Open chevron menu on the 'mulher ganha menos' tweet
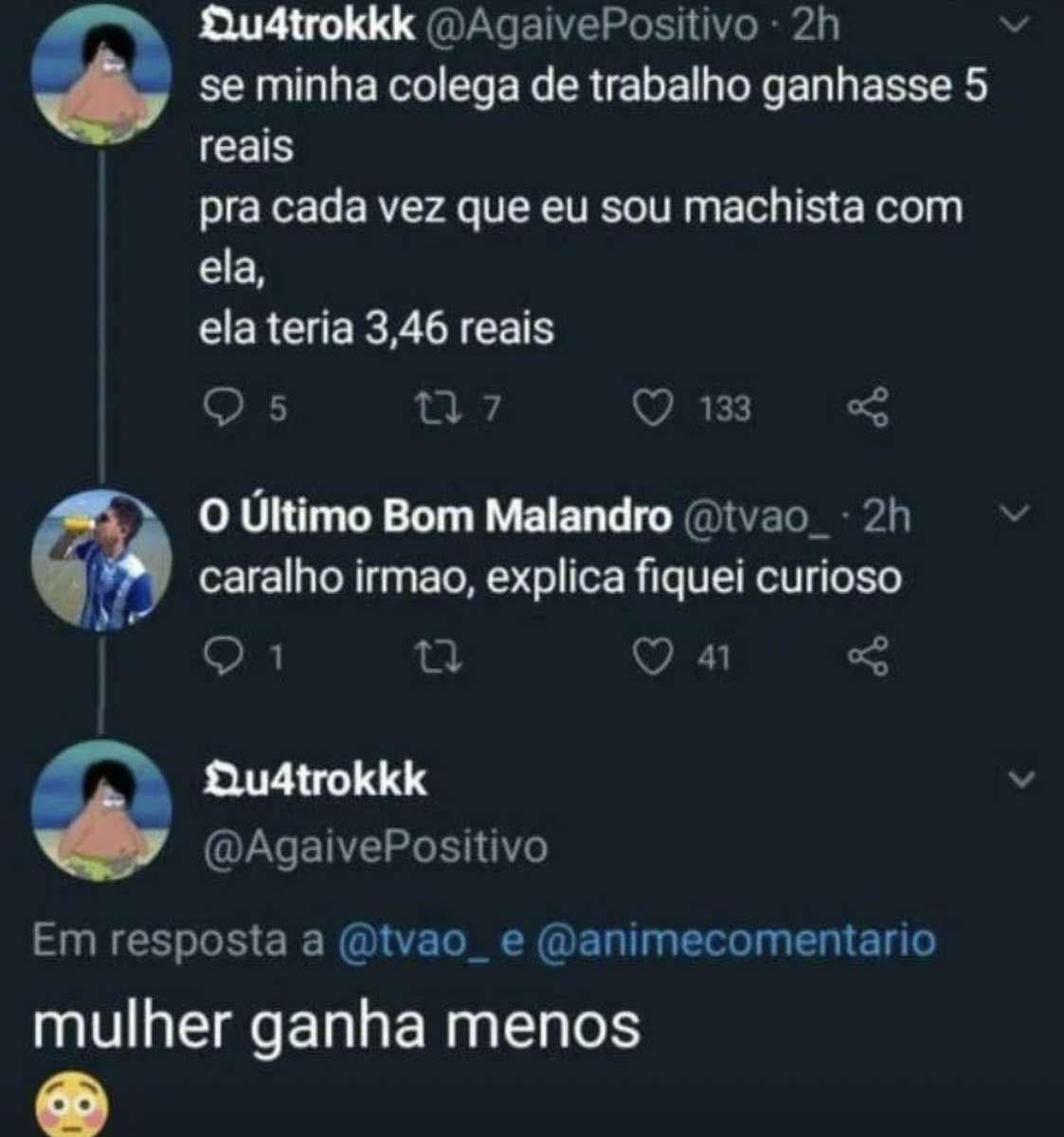 pos(1021,780)
